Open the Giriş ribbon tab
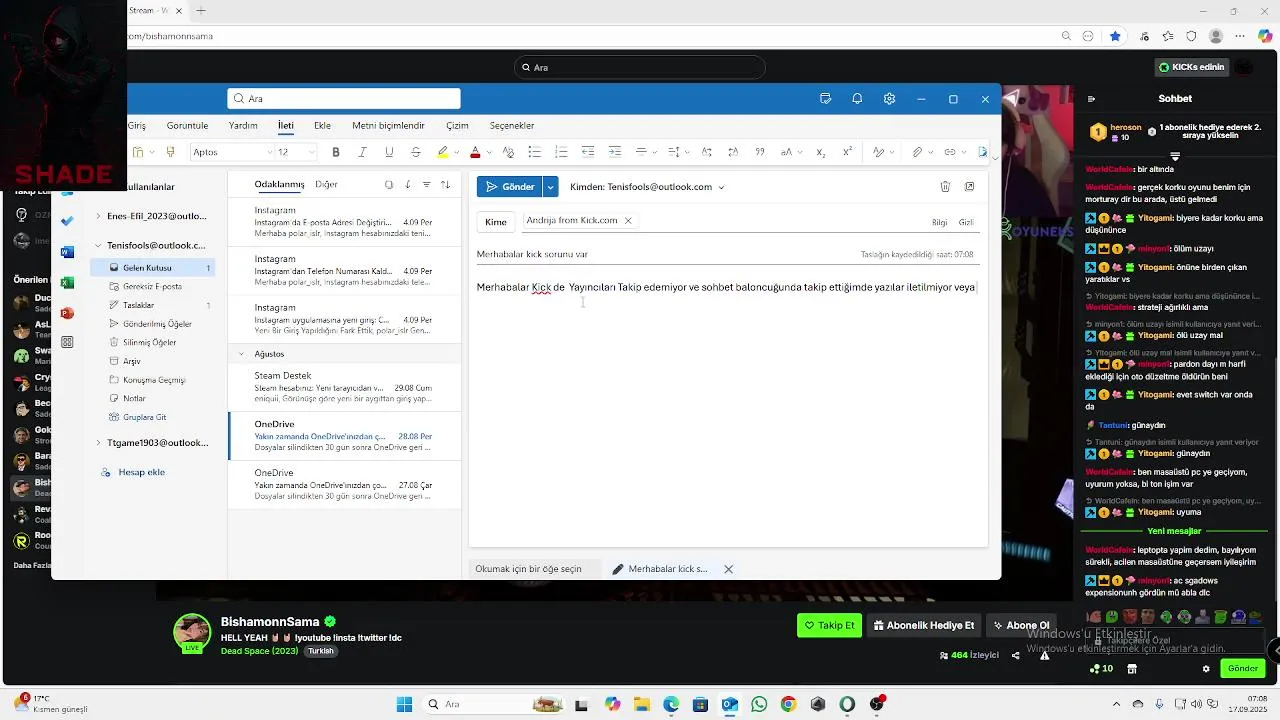Image resolution: width=1280 pixels, height=720 pixels. 136,125
